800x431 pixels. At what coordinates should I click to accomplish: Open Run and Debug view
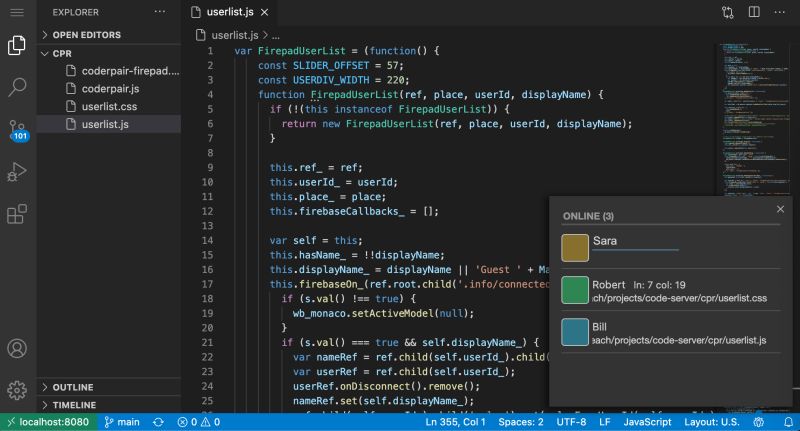pyautogui.click(x=17, y=172)
